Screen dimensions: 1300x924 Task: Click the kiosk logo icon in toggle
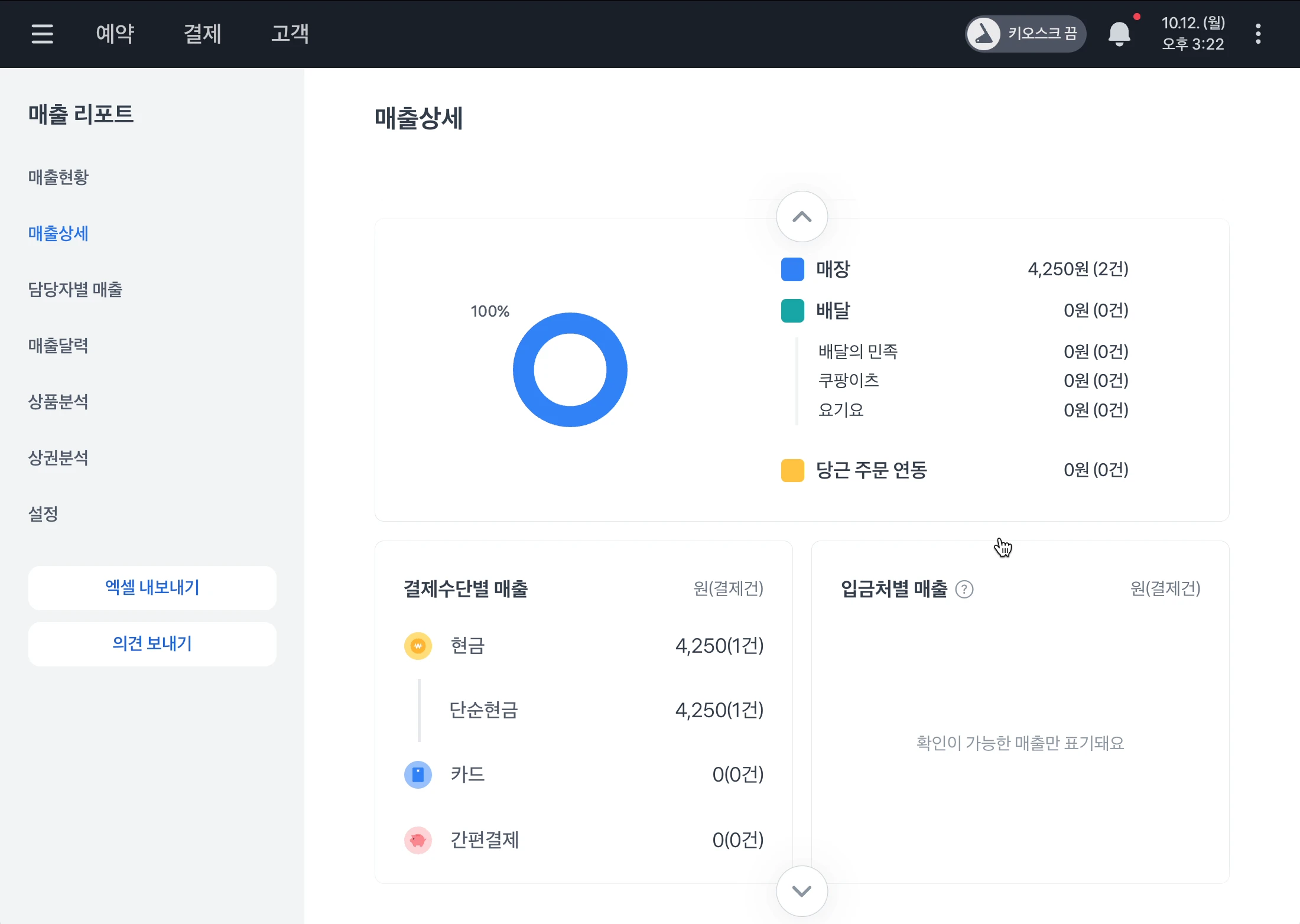click(984, 34)
